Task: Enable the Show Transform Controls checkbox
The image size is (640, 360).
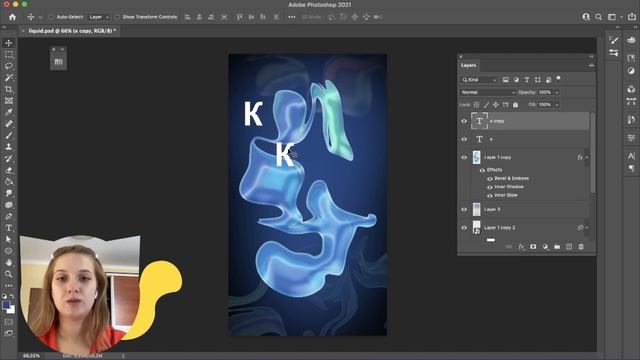Action: click(117, 17)
